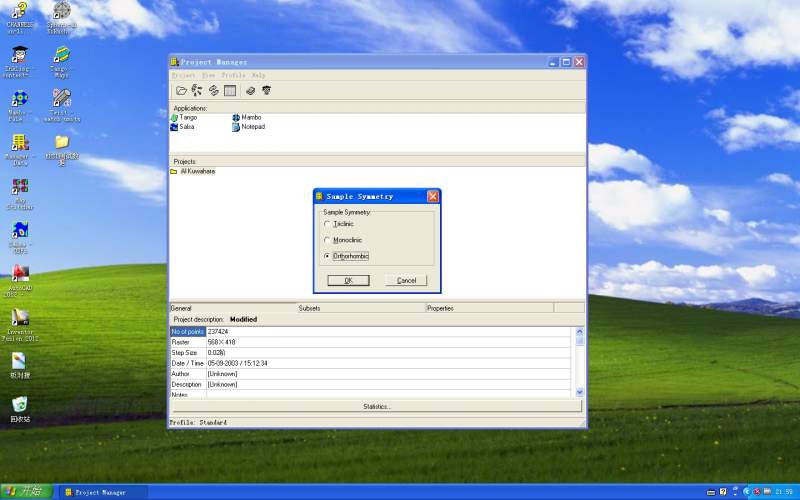Open the Statistics... button

click(377, 407)
